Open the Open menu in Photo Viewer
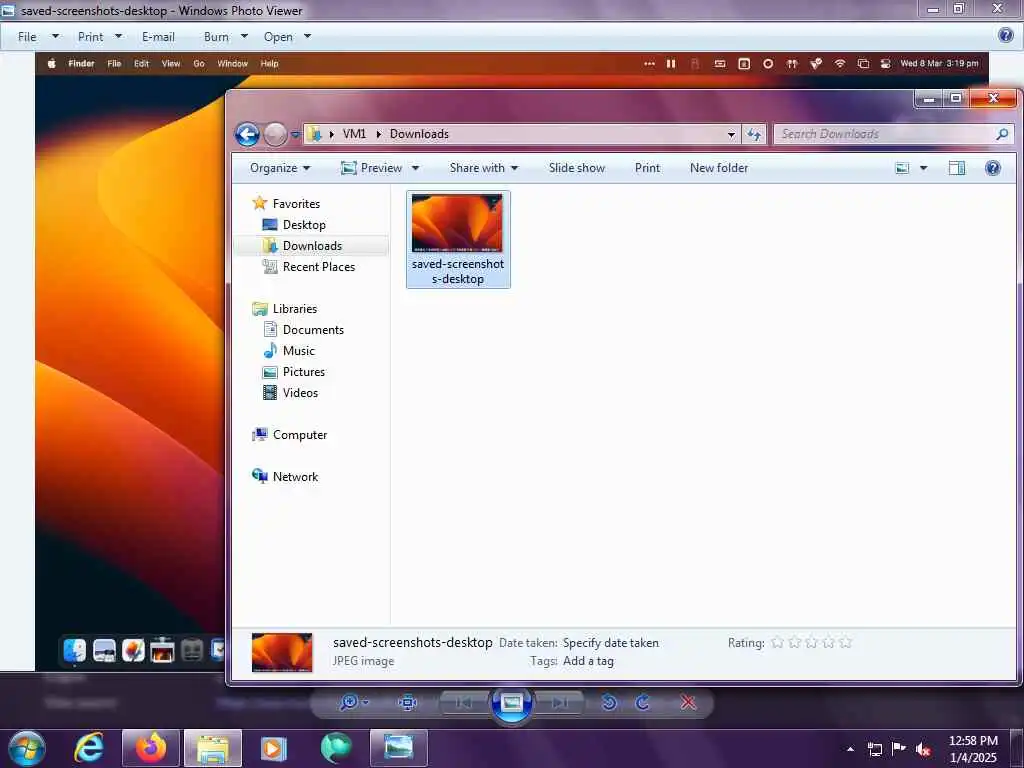The image size is (1024, 768). pos(287,37)
